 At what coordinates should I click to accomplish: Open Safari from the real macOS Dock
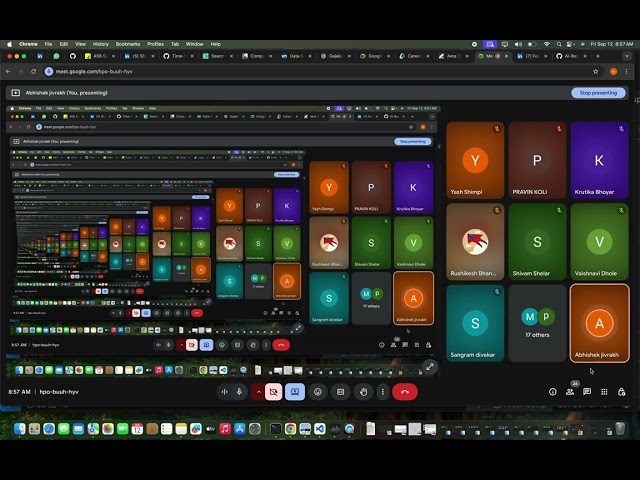(49, 429)
